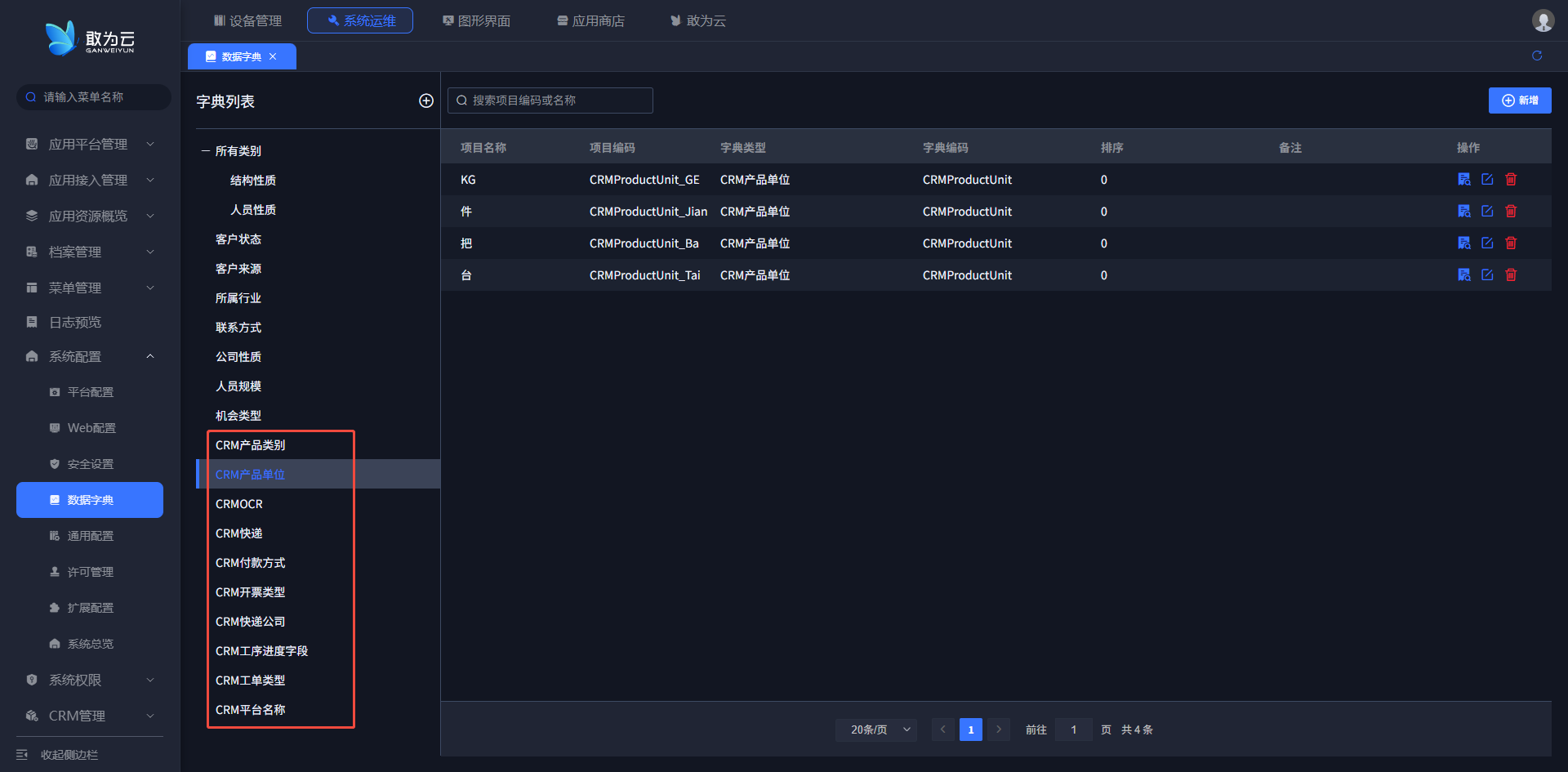Screen dimensions: 1568x772
Task: Open the 20条/页 page size dropdown
Action: pyautogui.click(x=875, y=730)
